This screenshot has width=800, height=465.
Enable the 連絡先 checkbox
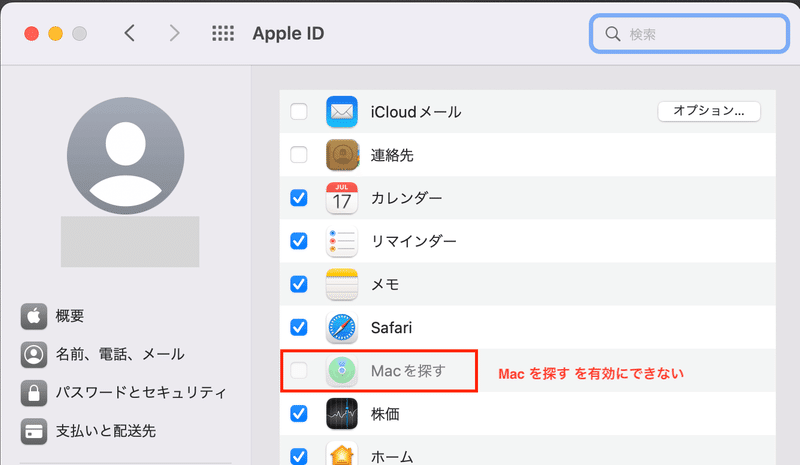tap(298, 154)
